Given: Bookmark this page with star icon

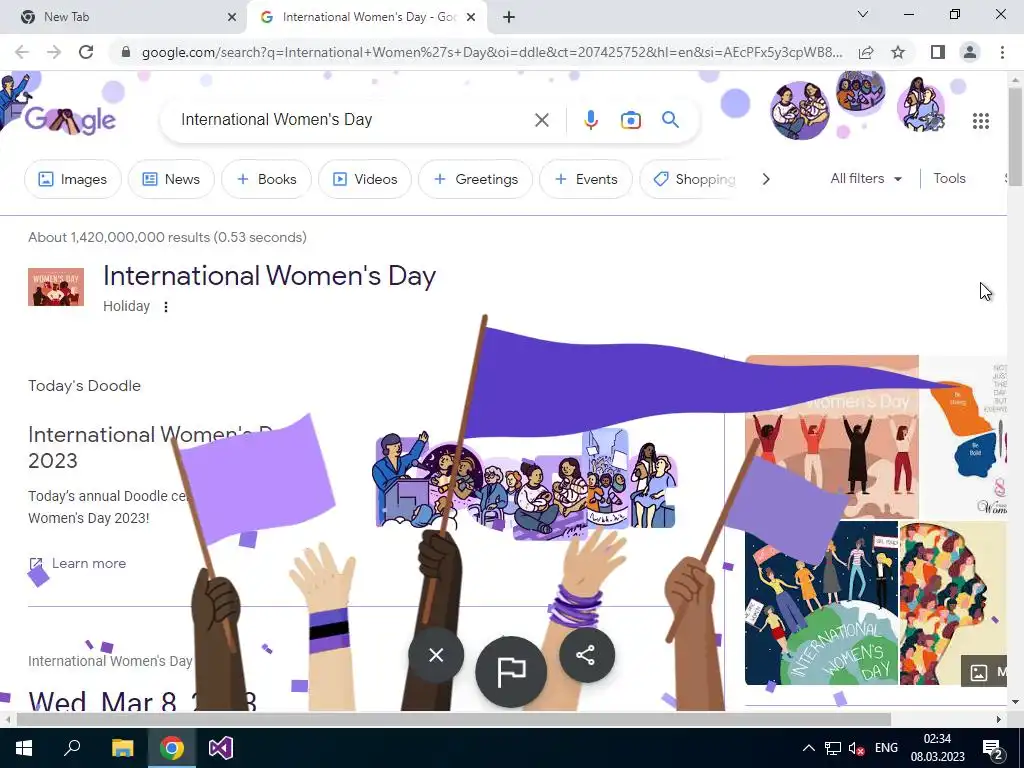Looking at the screenshot, I should (x=898, y=52).
